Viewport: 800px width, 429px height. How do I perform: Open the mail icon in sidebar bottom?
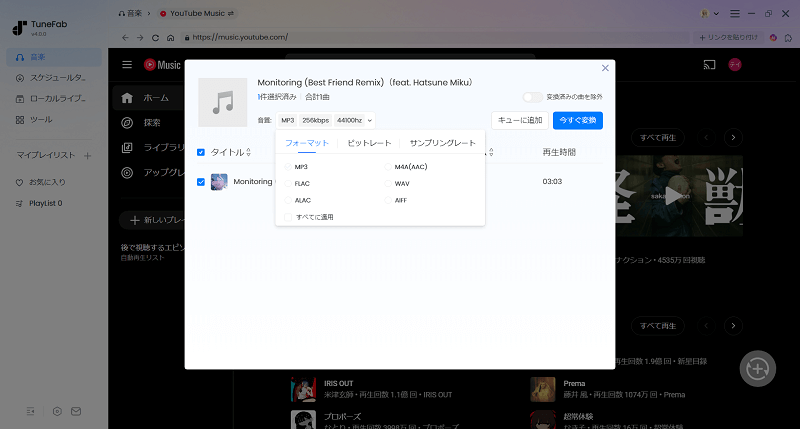76,411
